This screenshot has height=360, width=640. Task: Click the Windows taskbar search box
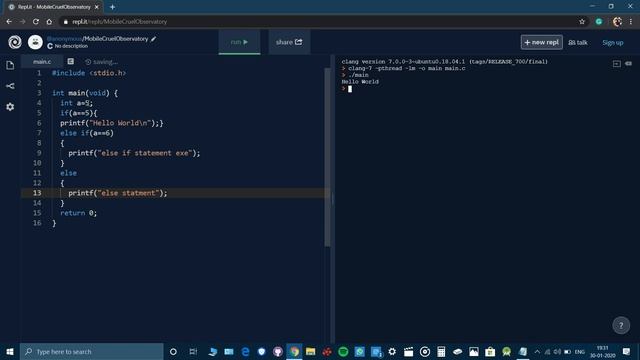point(91,351)
